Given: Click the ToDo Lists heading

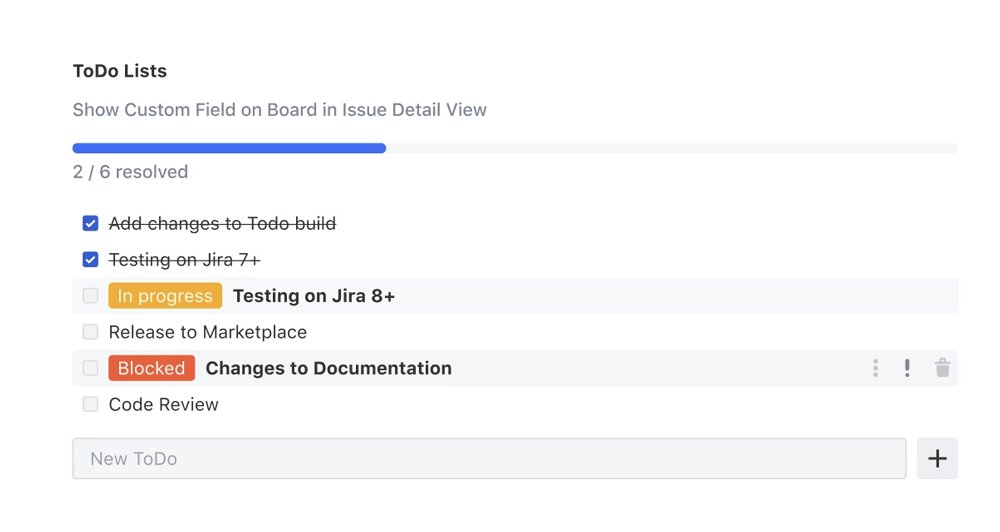Looking at the screenshot, I should 119,71.
